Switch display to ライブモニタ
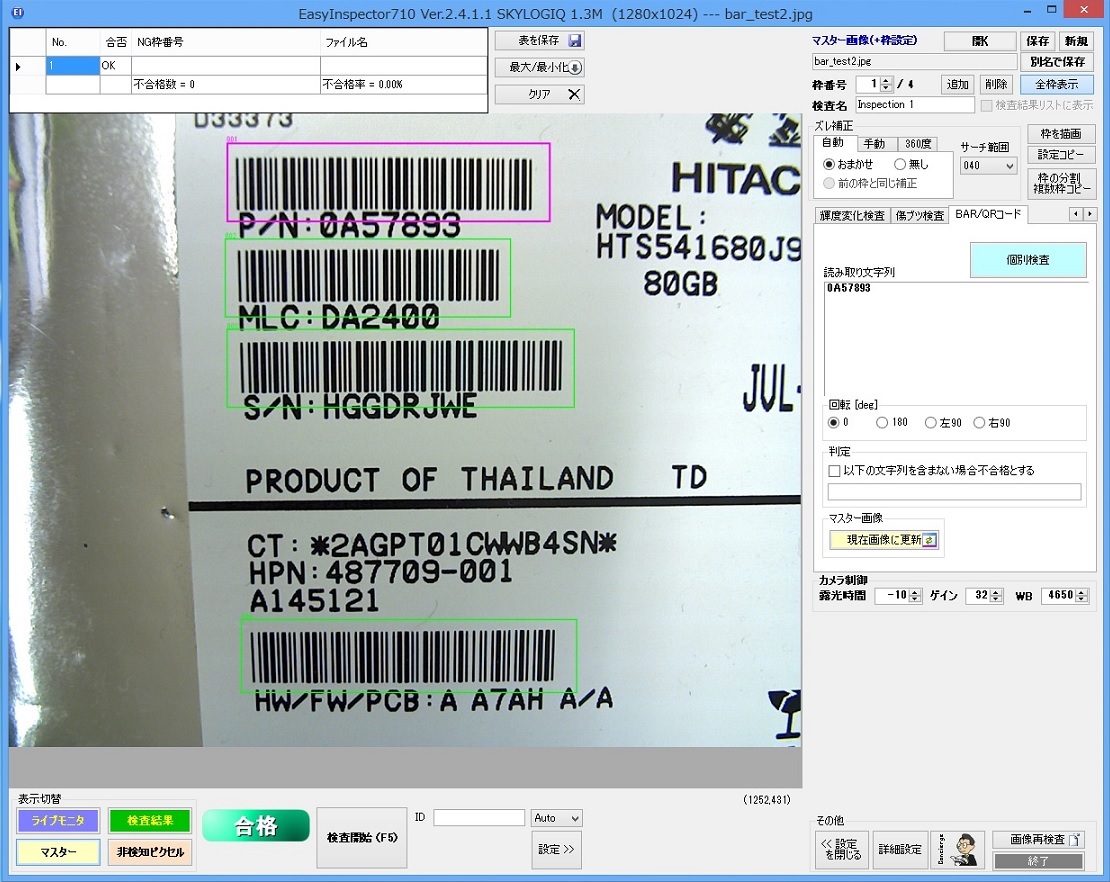This screenshot has height=882, width=1110. (x=58, y=821)
